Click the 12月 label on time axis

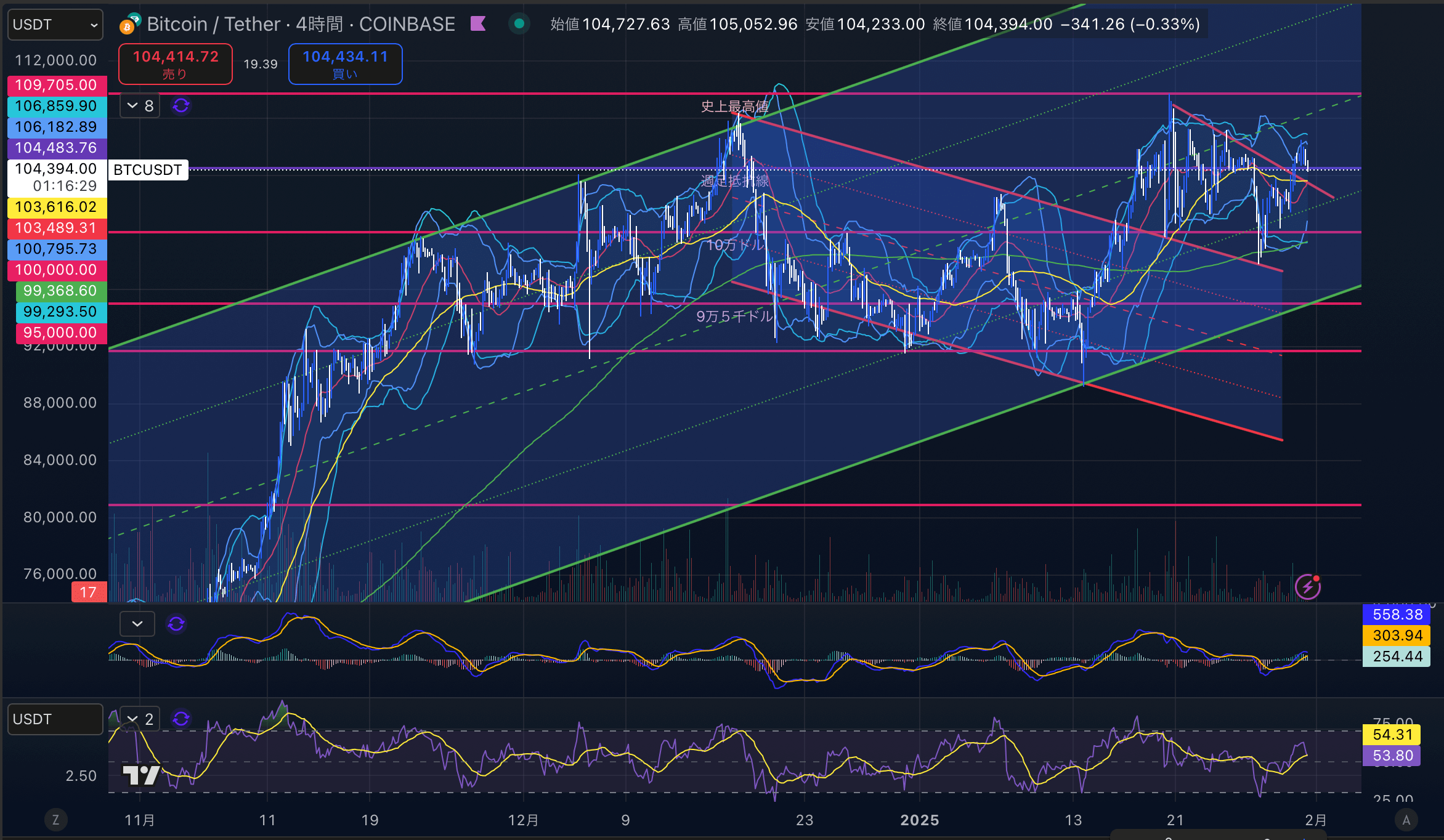(523, 820)
